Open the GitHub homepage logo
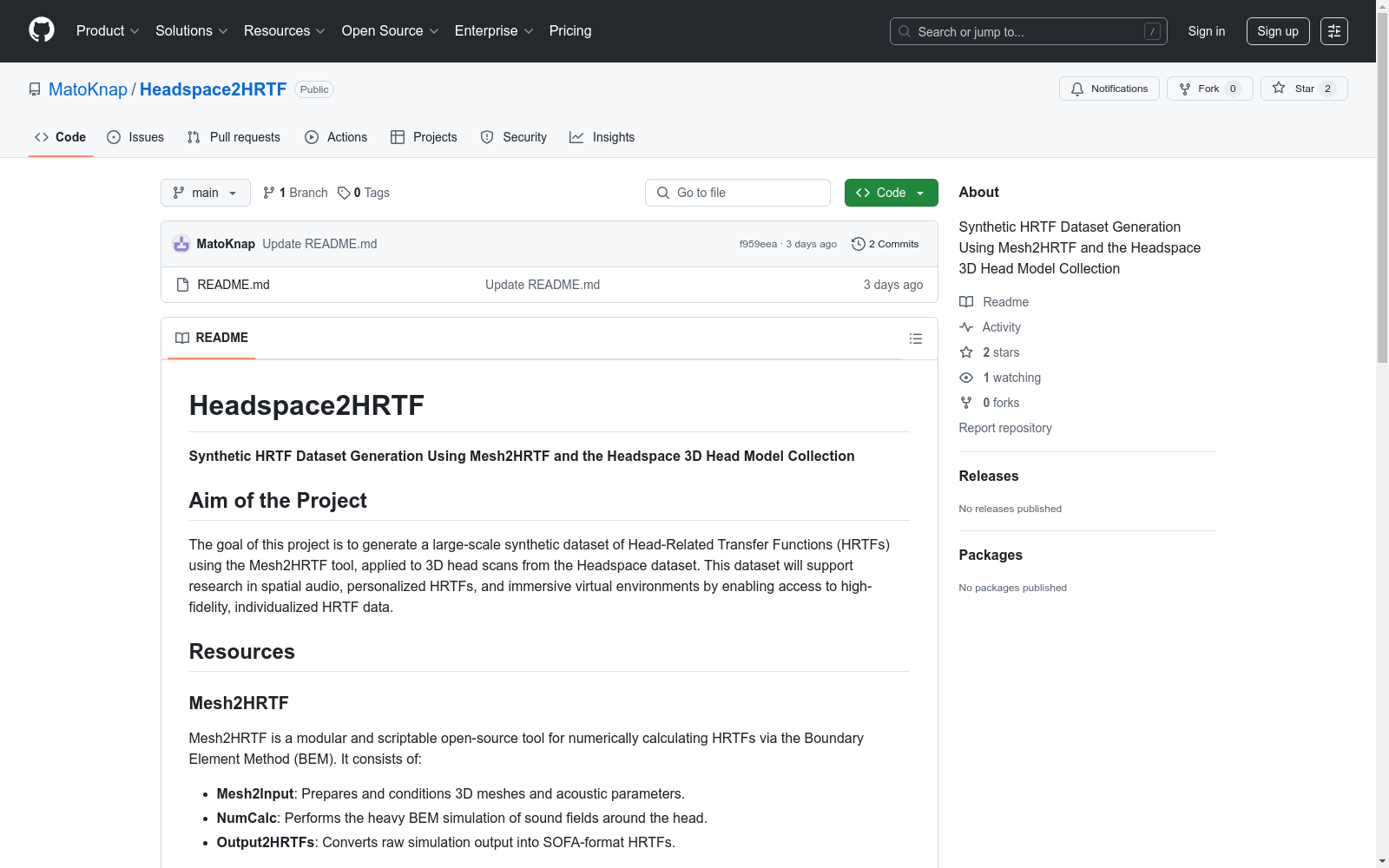The image size is (1389, 868). [42, 30]
